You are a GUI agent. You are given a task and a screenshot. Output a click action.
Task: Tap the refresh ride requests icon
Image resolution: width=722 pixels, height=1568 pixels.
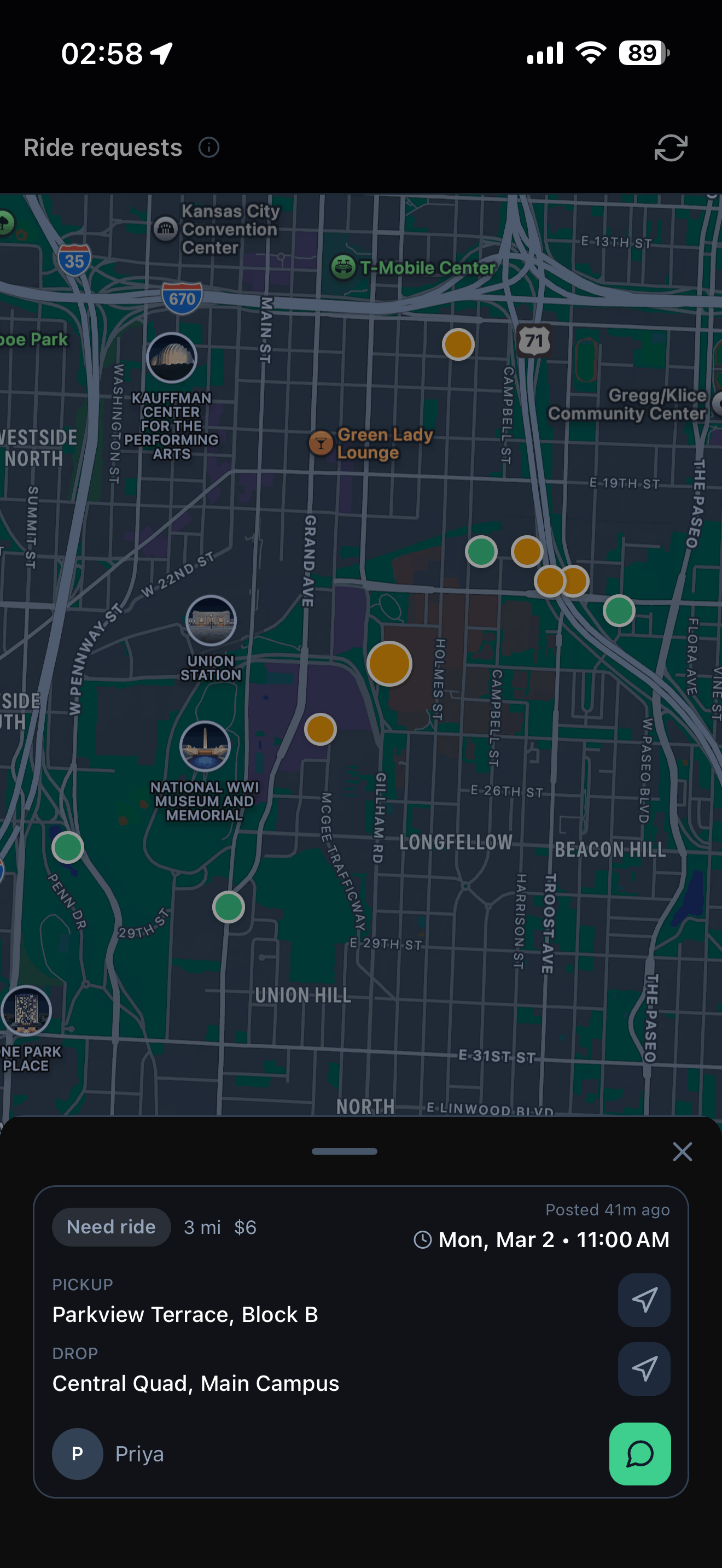670,148
